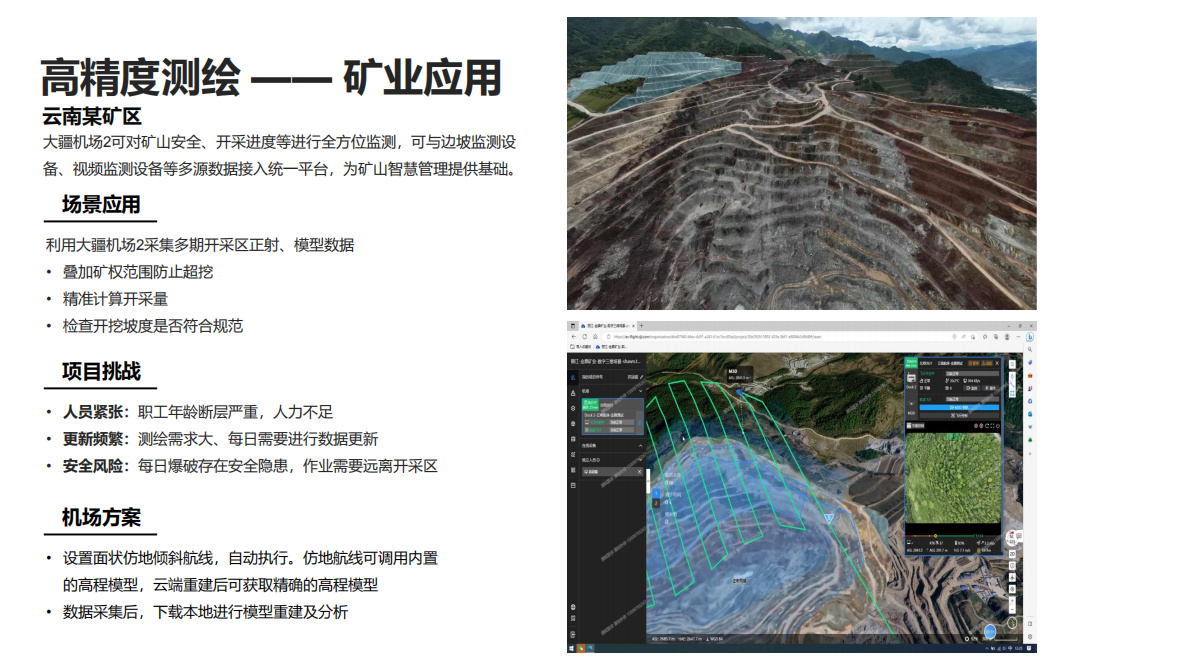
Task: Open the bookmark in the favorites bar
Action: pos(614,347)
